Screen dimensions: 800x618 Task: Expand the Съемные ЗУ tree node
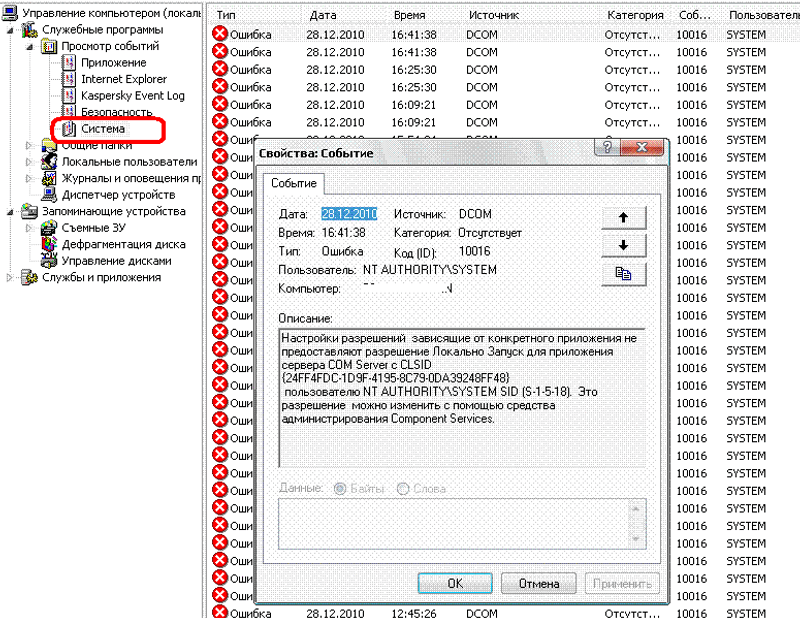(30, 228)
